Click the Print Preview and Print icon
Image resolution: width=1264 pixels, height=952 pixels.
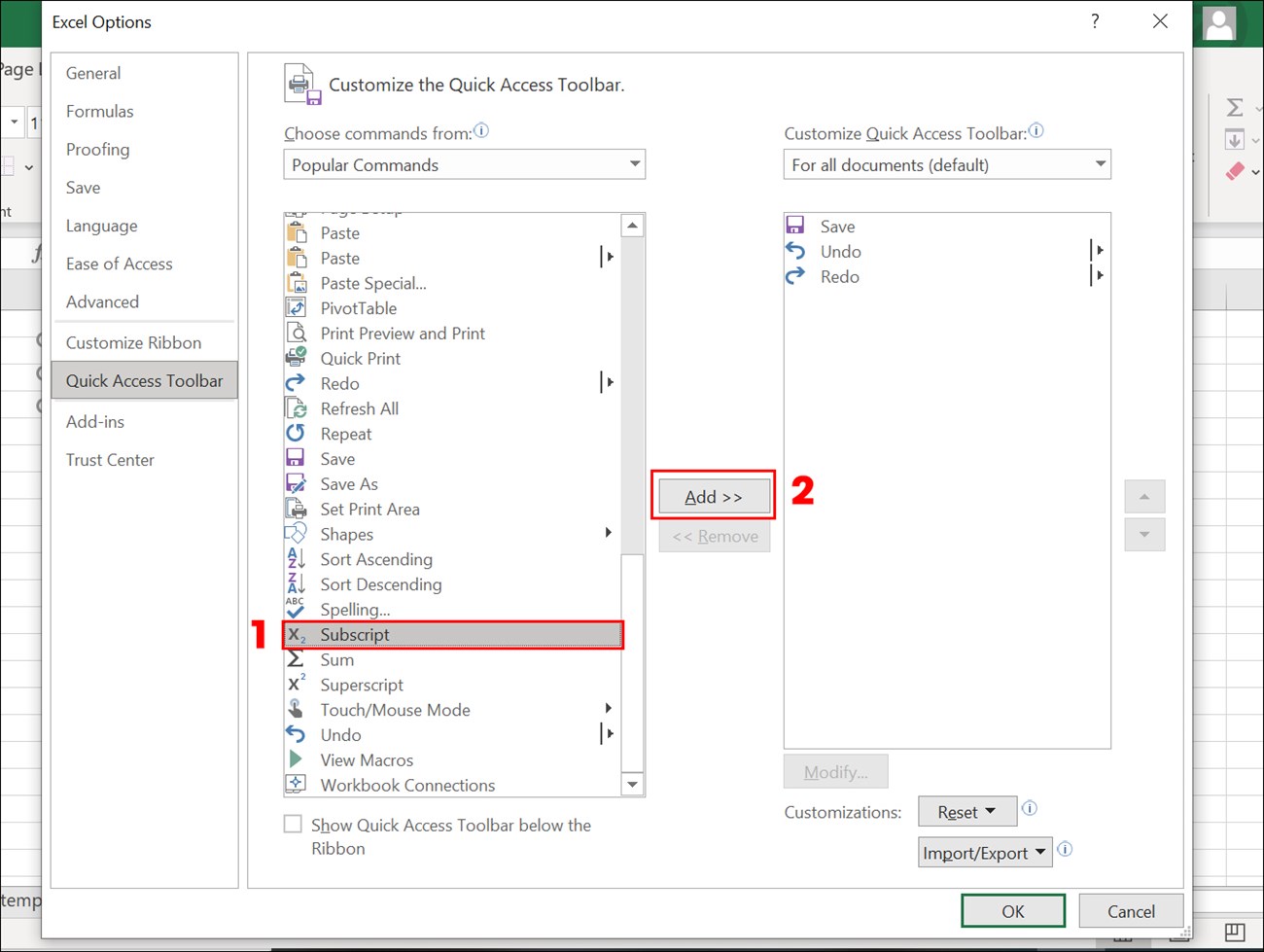point(297,334)
